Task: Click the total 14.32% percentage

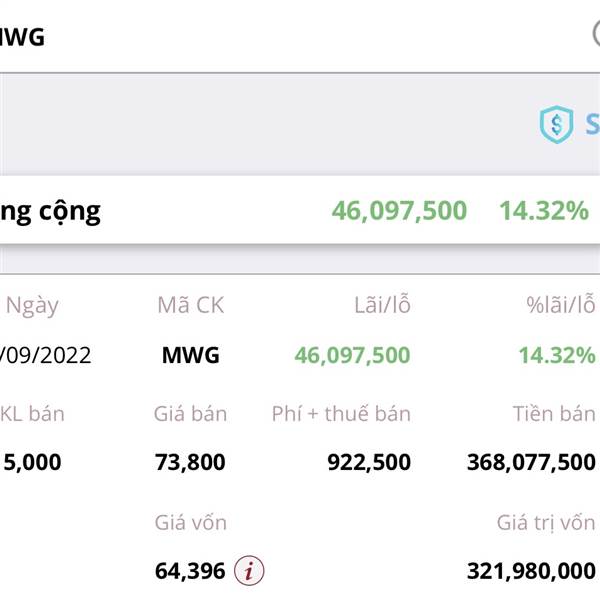Action: coord(544,210)
